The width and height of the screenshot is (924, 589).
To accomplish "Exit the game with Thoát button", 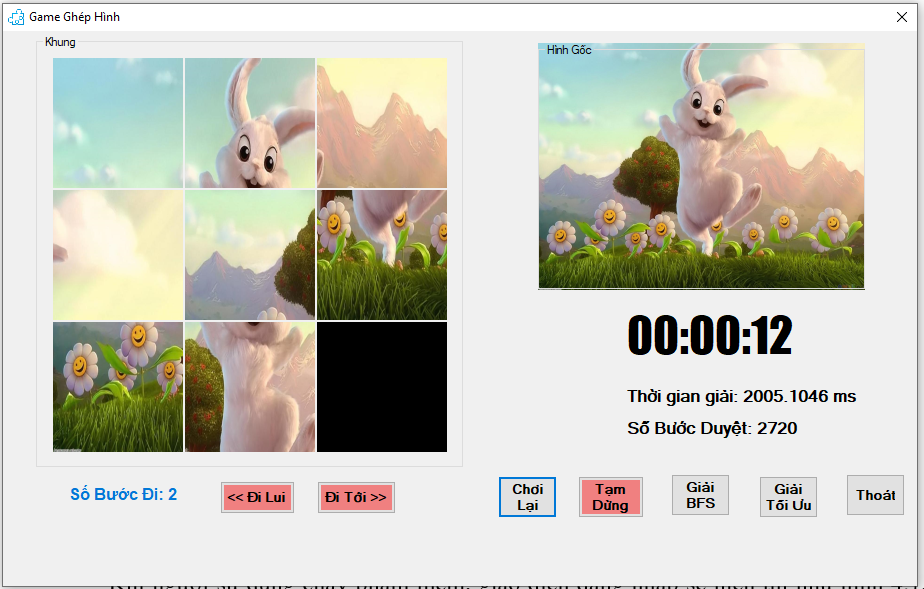I will point(876,495).
